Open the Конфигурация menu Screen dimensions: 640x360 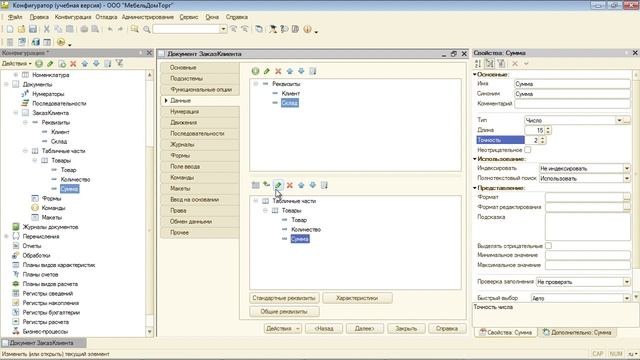pos(73,17)
